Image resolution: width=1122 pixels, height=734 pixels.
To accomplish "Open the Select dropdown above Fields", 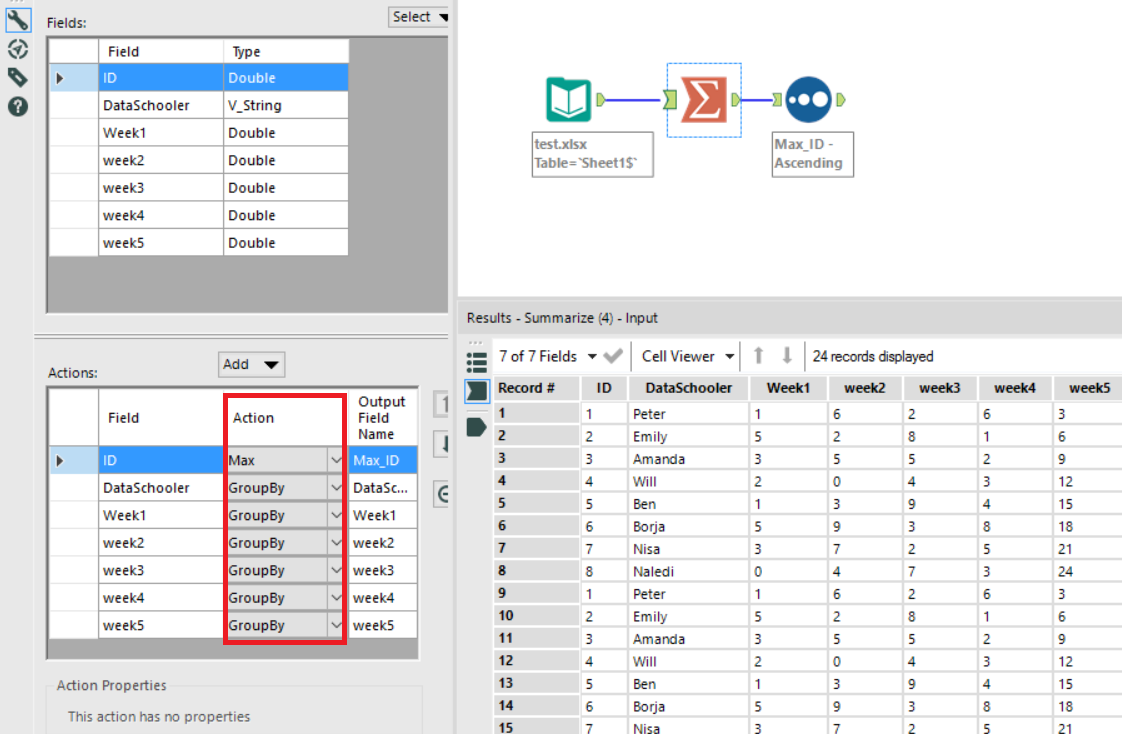I will coord(419,17).
